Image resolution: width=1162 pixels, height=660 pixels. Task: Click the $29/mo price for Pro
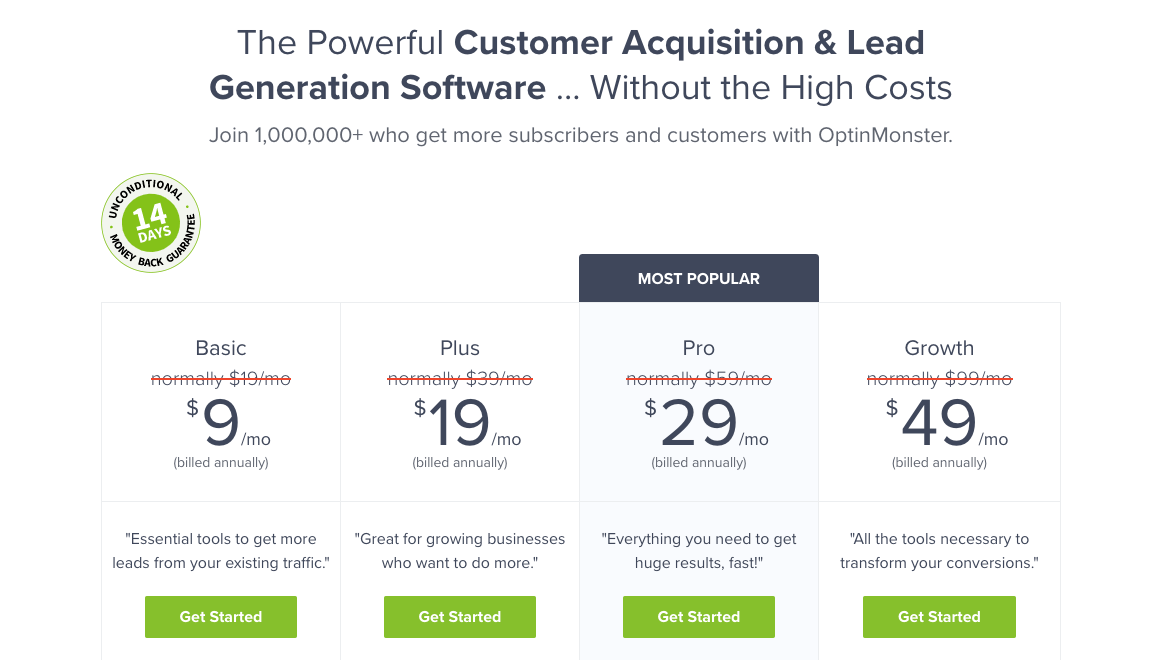click(x=698, y=424)
